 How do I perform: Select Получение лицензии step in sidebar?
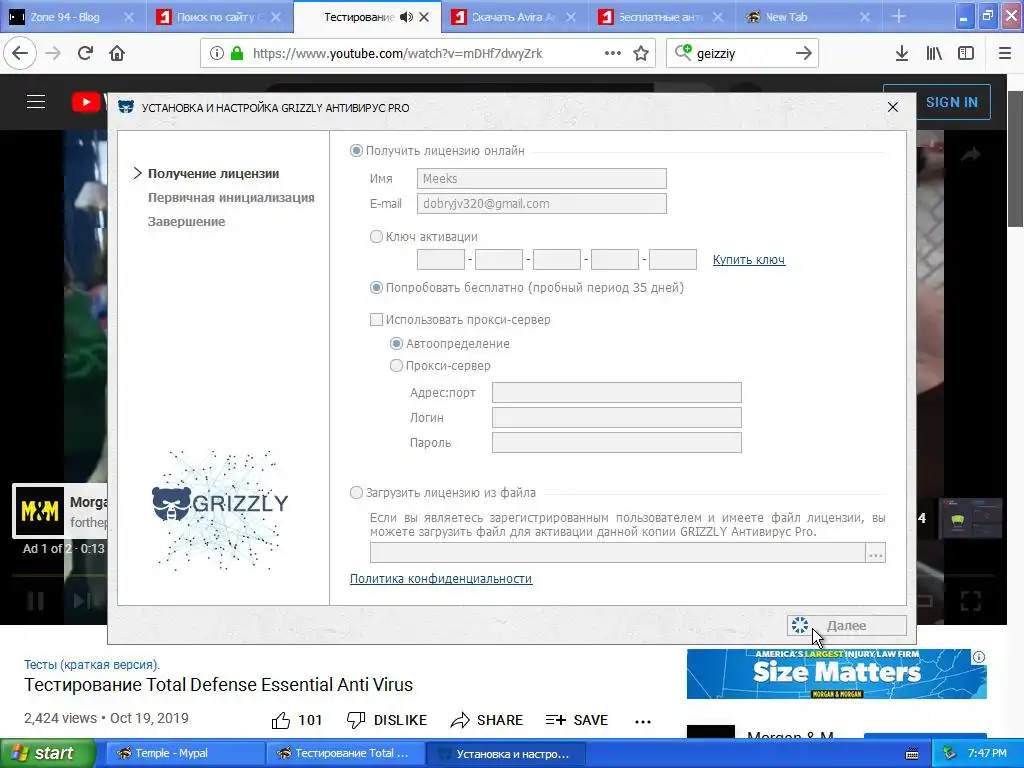click(214, 174)
